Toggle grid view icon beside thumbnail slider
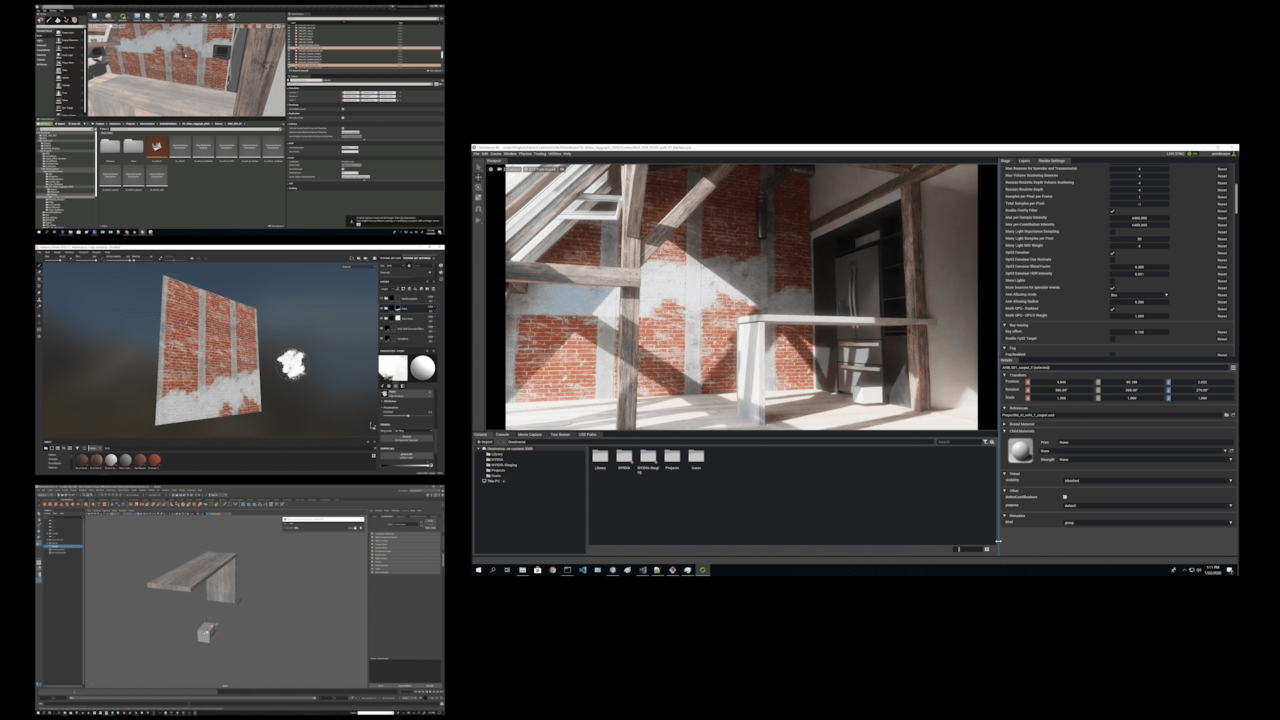1280x720 pixels. point(987,549)
